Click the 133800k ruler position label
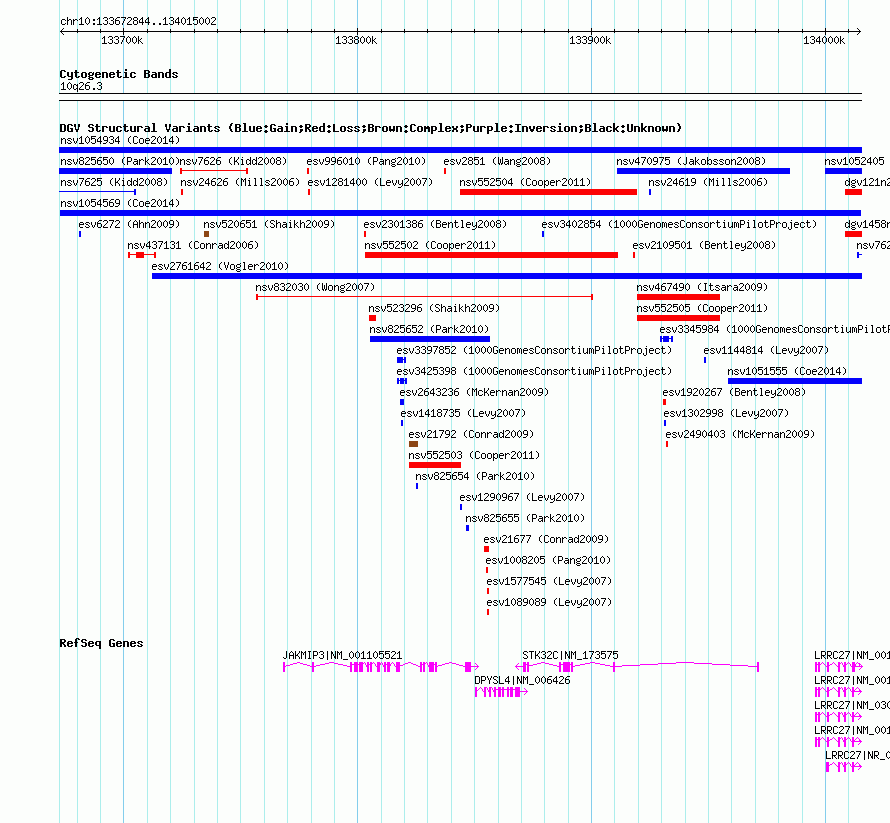Screen dimensions: 890x823 pyautogui.click(x=356, y=40)
